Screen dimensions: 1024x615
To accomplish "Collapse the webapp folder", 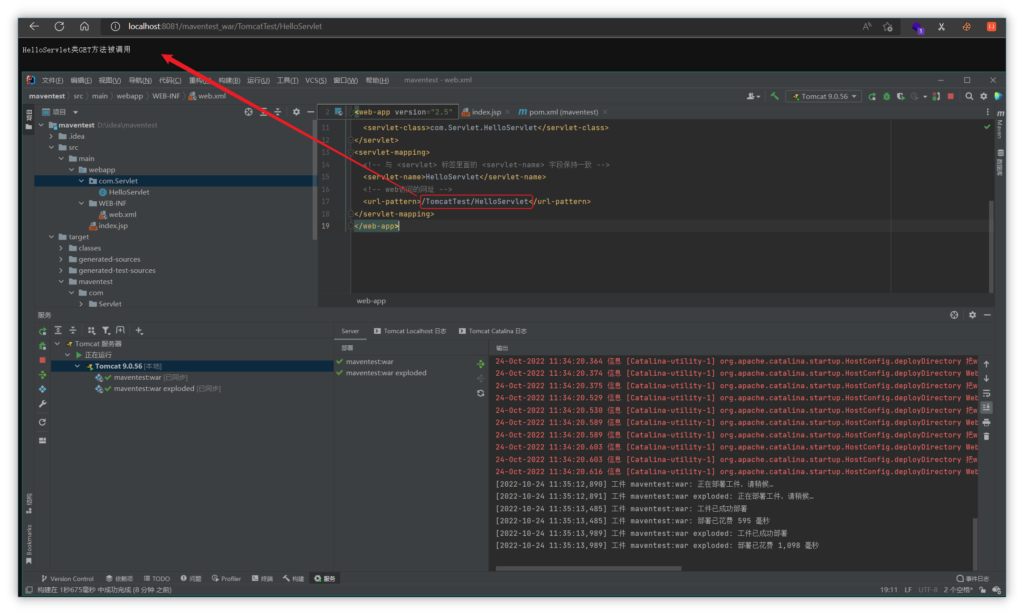I will click(x=72, y=170).
